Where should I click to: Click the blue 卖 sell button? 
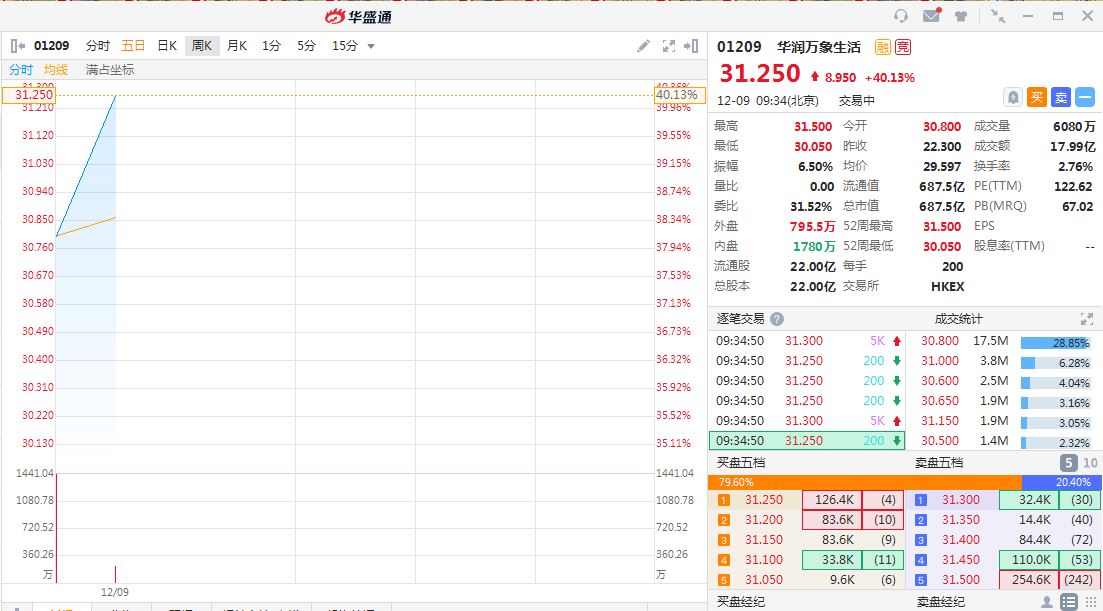tap(1061, 97)
